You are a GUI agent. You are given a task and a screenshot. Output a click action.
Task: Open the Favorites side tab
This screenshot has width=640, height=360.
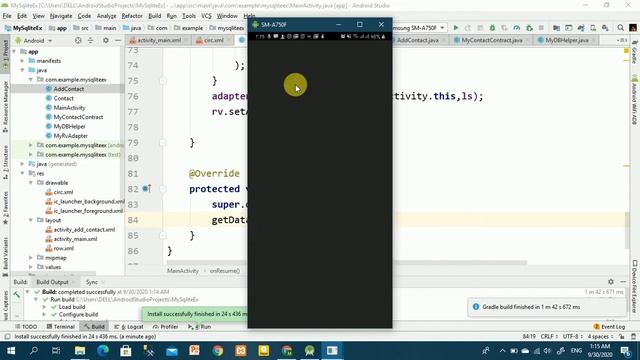5,208
